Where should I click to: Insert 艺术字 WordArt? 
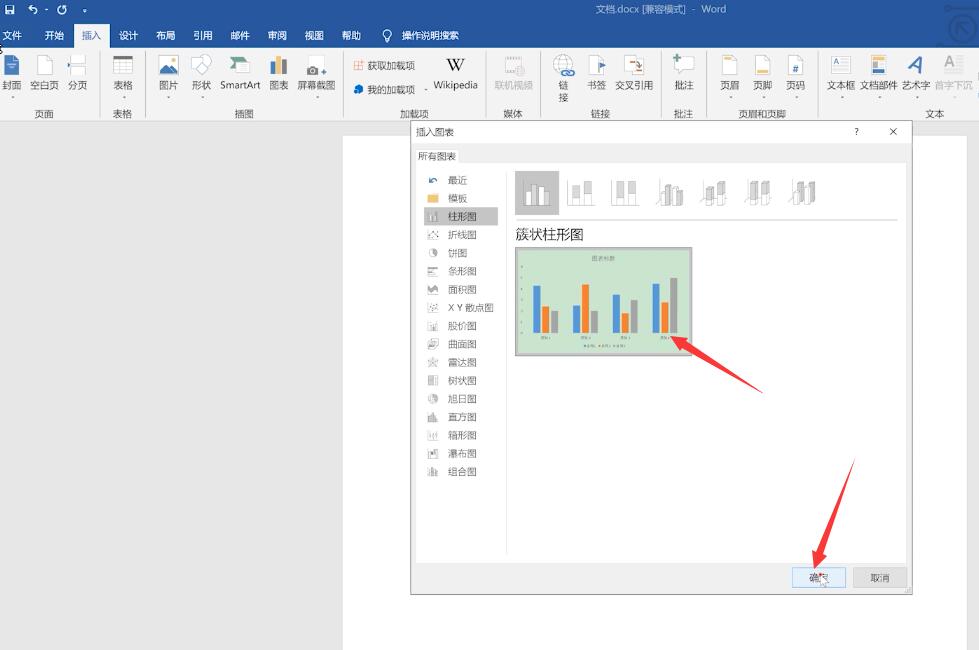pos(916,76)
